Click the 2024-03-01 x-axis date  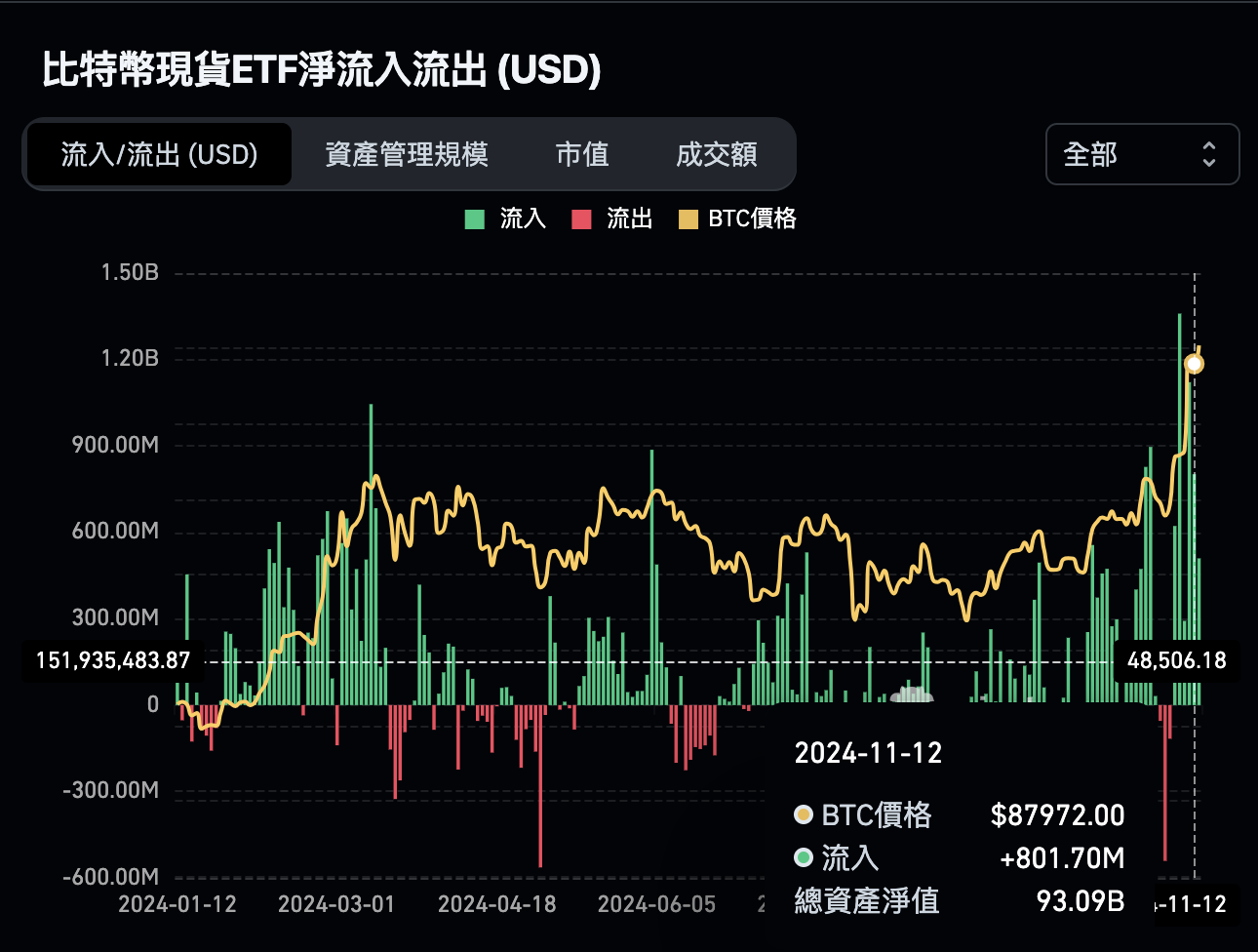coord(336,904)
